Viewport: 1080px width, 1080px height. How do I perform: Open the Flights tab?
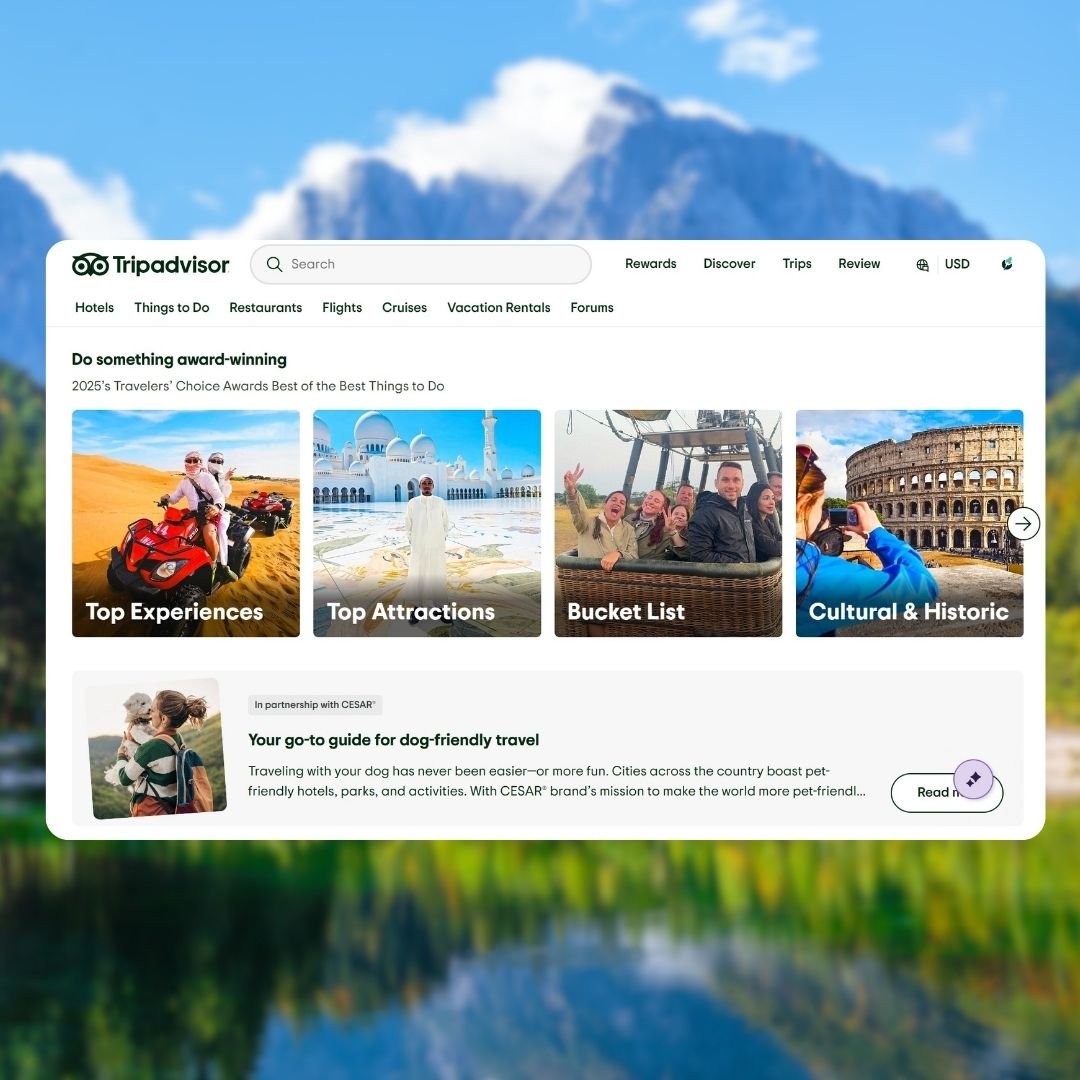click(x=342, y=308)
